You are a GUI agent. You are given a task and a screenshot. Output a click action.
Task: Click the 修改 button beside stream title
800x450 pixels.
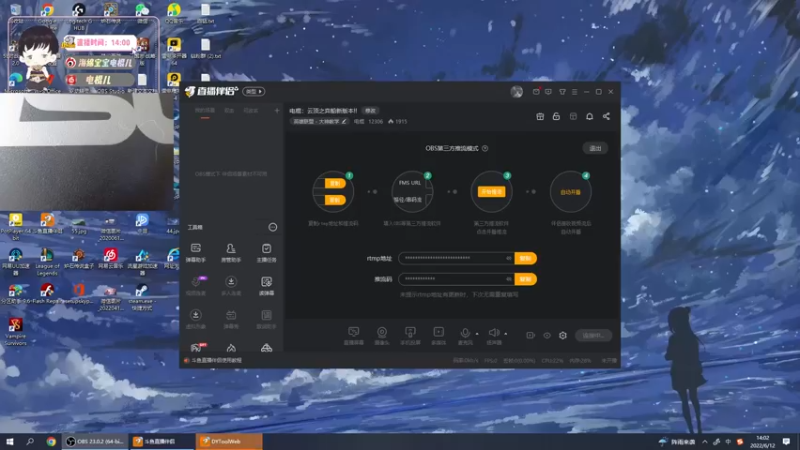pyautogui.click(x=370, y=111)
